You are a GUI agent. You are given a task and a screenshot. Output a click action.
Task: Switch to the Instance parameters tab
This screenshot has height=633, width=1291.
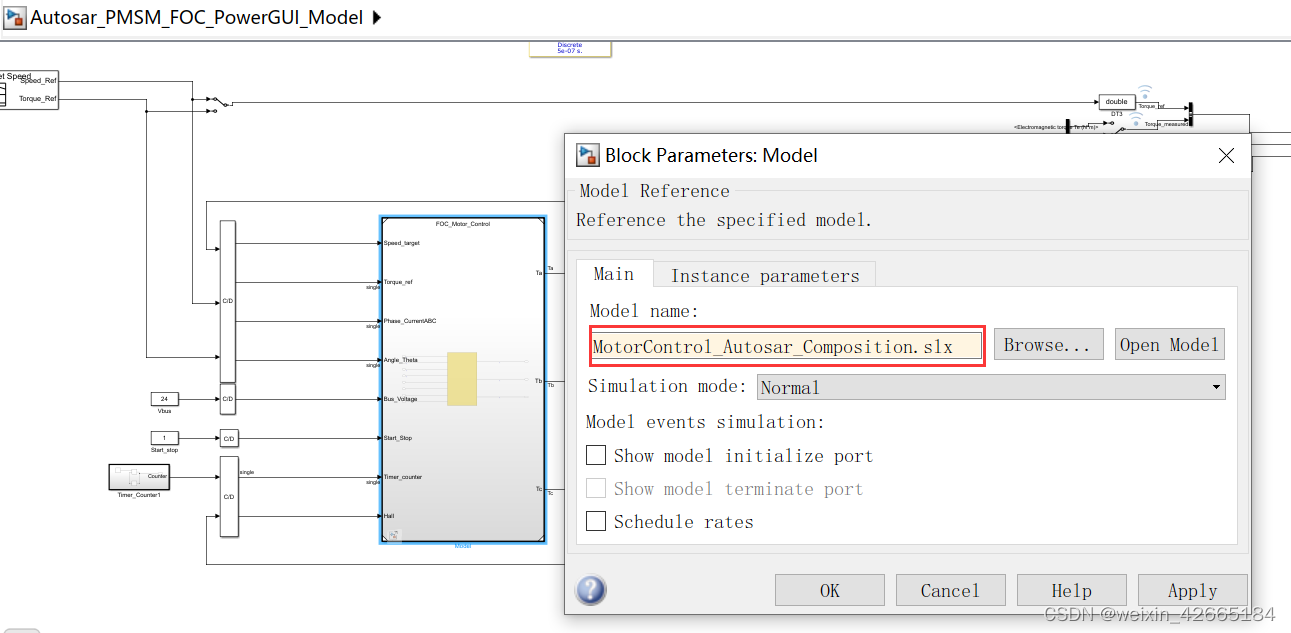[765, 276]
